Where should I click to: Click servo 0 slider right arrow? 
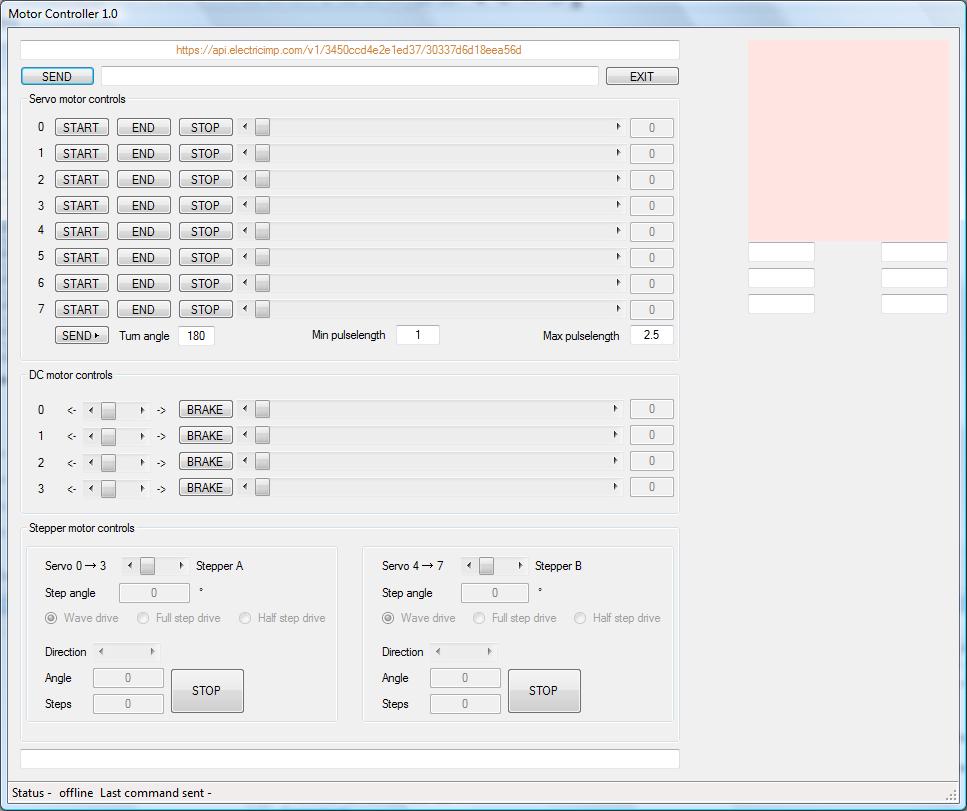pos(618,127)
